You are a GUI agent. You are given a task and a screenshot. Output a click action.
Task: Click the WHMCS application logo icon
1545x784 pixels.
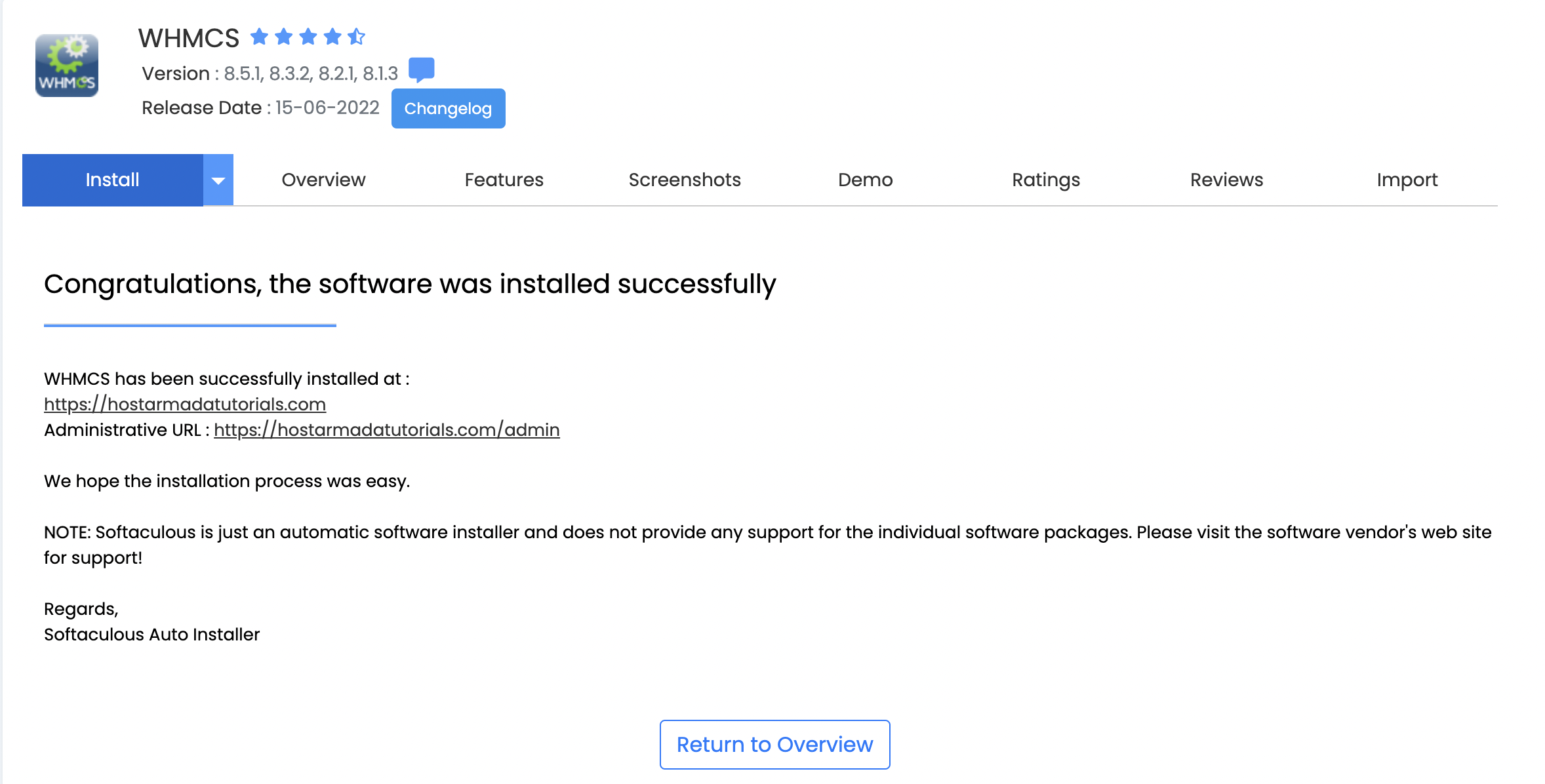(x=67, y=64)
